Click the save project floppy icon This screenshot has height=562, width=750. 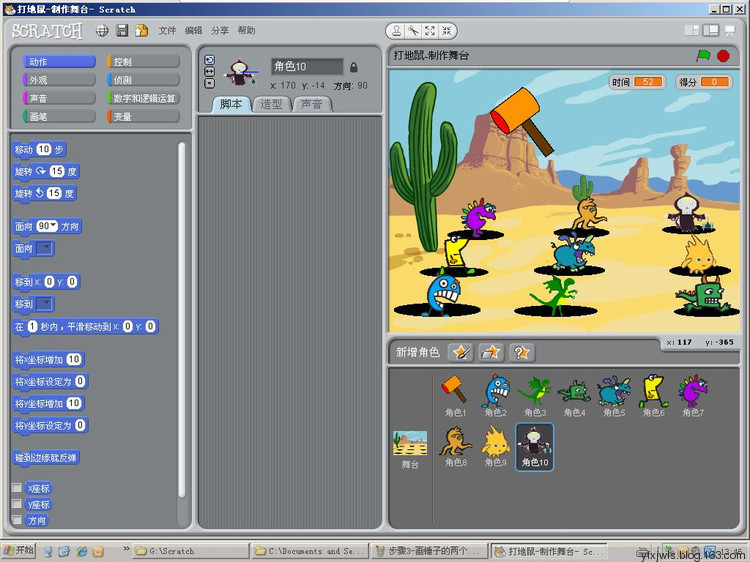[x=122, y=31]
